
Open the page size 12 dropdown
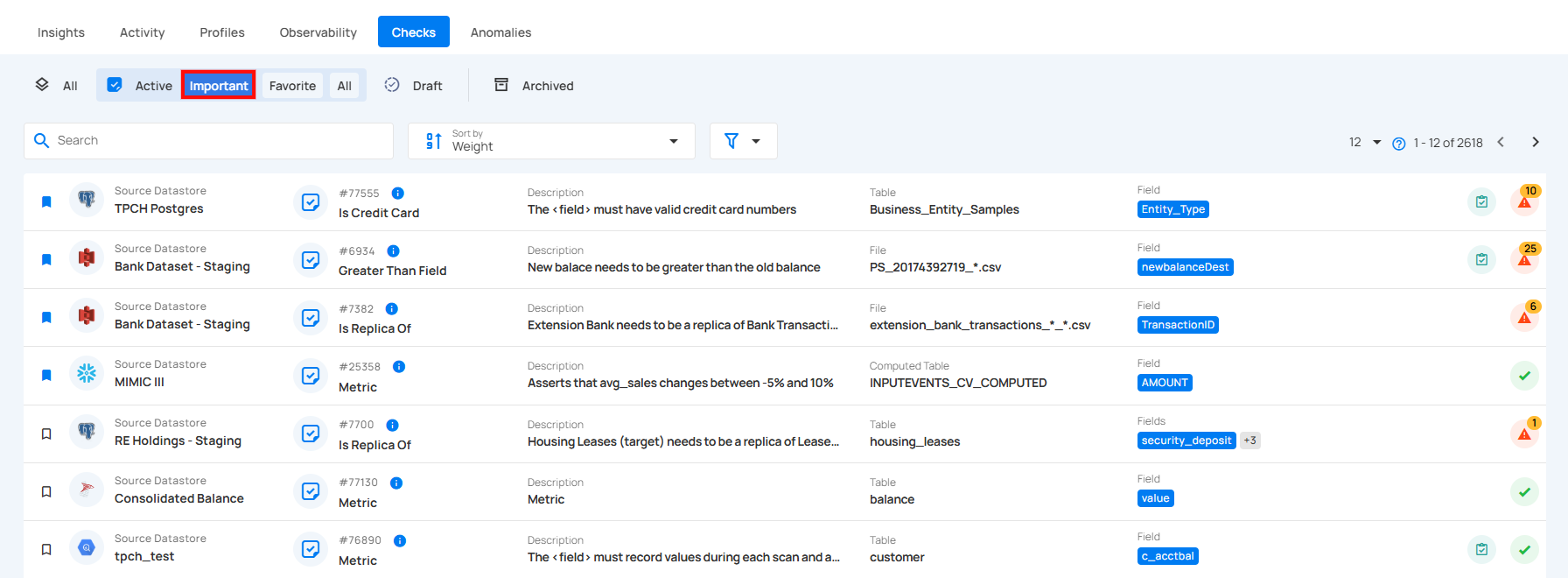pos(1364,142)
